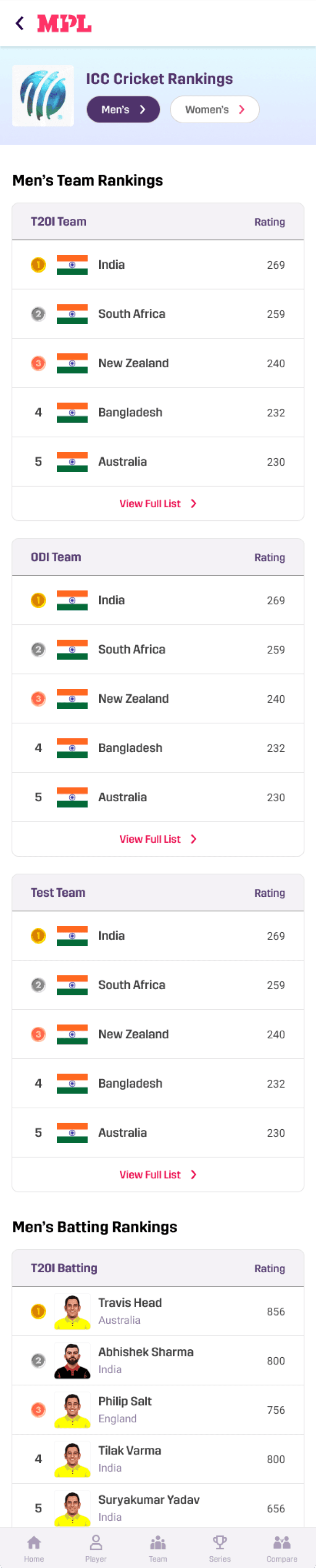Click the gold rank 1 medal in ODI Team
Screen dimensions: 316x1568
[38, 600]
